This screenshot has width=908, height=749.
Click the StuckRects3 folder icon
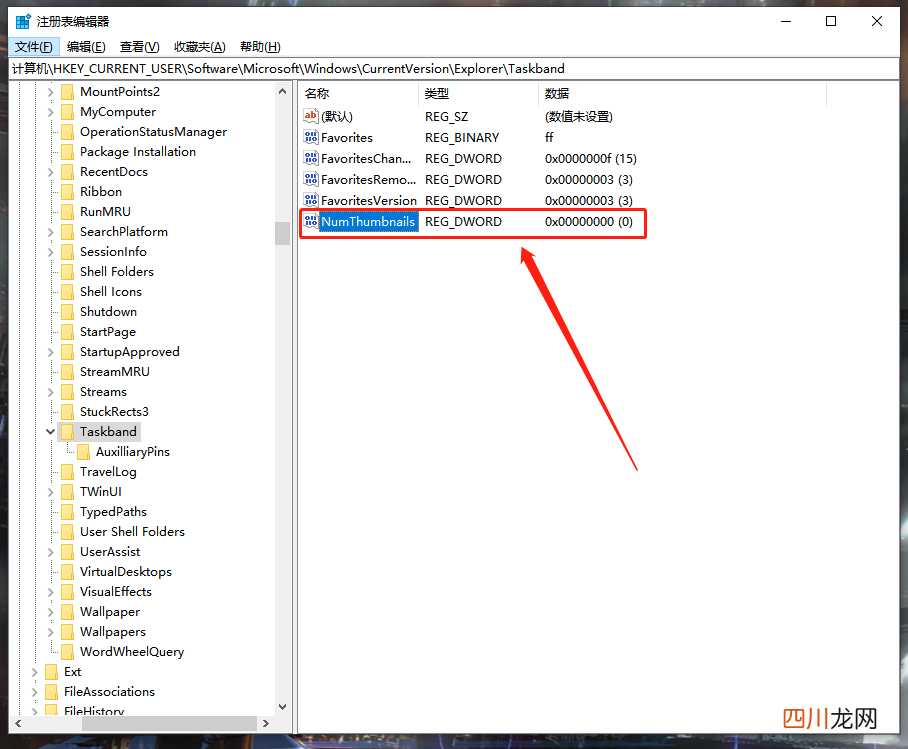[x=68, y=412]
